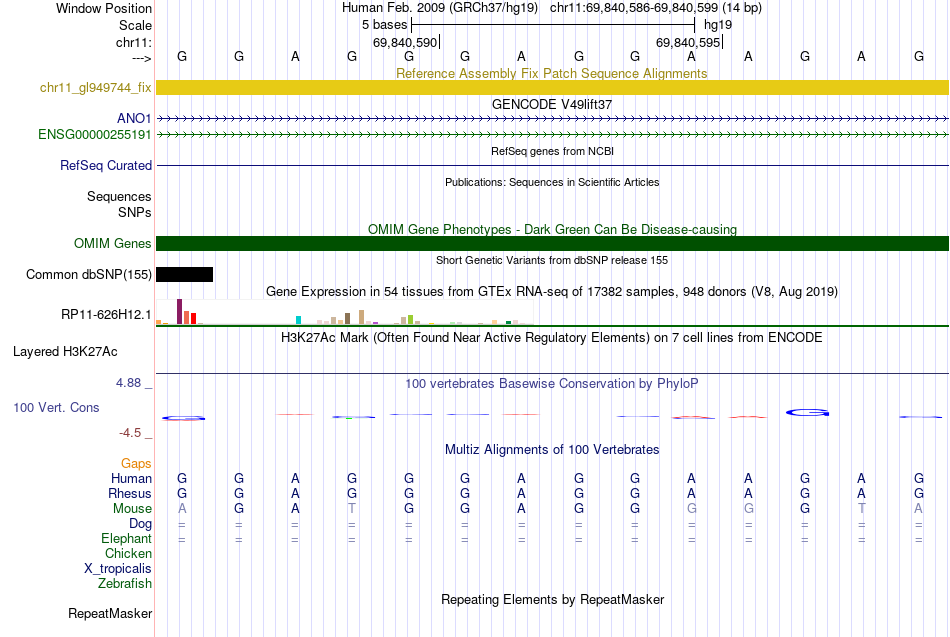This screenshot has height=637, width=950.
Task: Click the Rhesus alignment row label
Action: click(130, 493)
